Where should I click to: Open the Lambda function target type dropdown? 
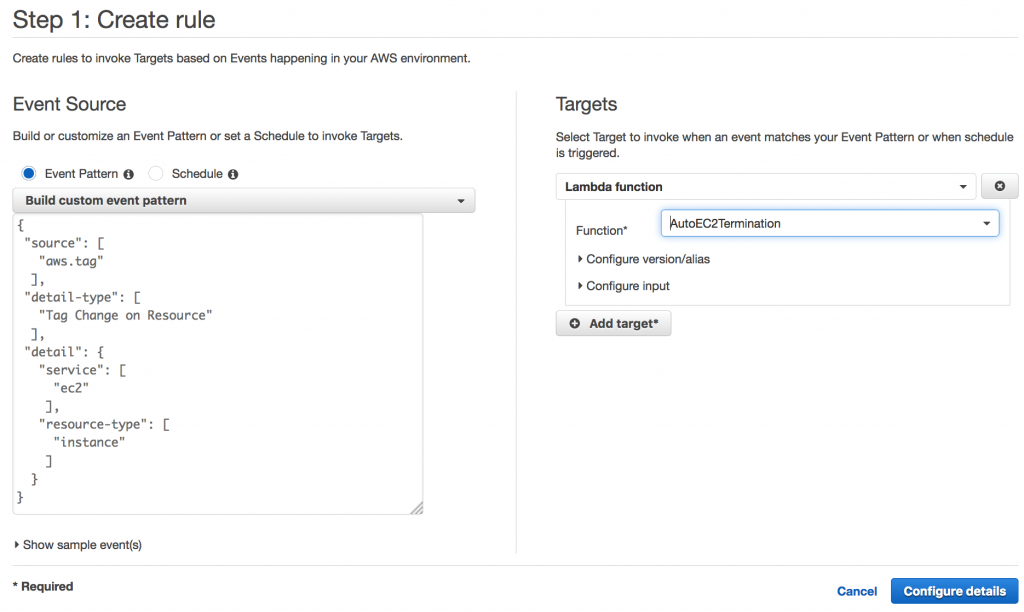click(x=766, y=187)
